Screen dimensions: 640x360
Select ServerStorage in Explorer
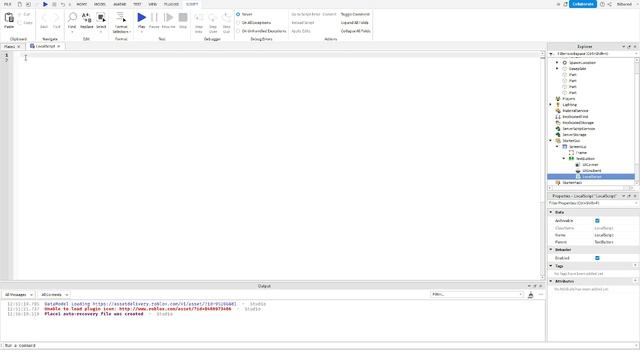click(x=574, y=135)
